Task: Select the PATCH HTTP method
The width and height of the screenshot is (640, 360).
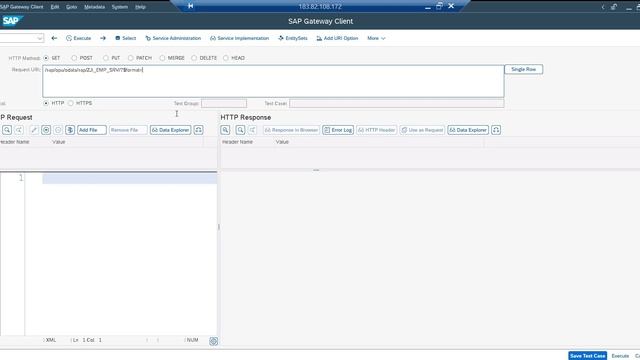Action: pyautogui.click(x=130, y=58)
